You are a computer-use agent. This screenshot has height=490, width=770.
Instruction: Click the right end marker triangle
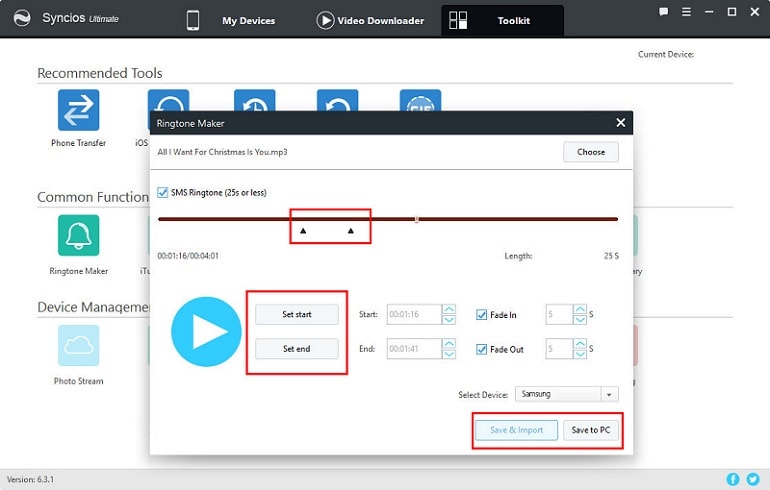[x=351, y=230]
